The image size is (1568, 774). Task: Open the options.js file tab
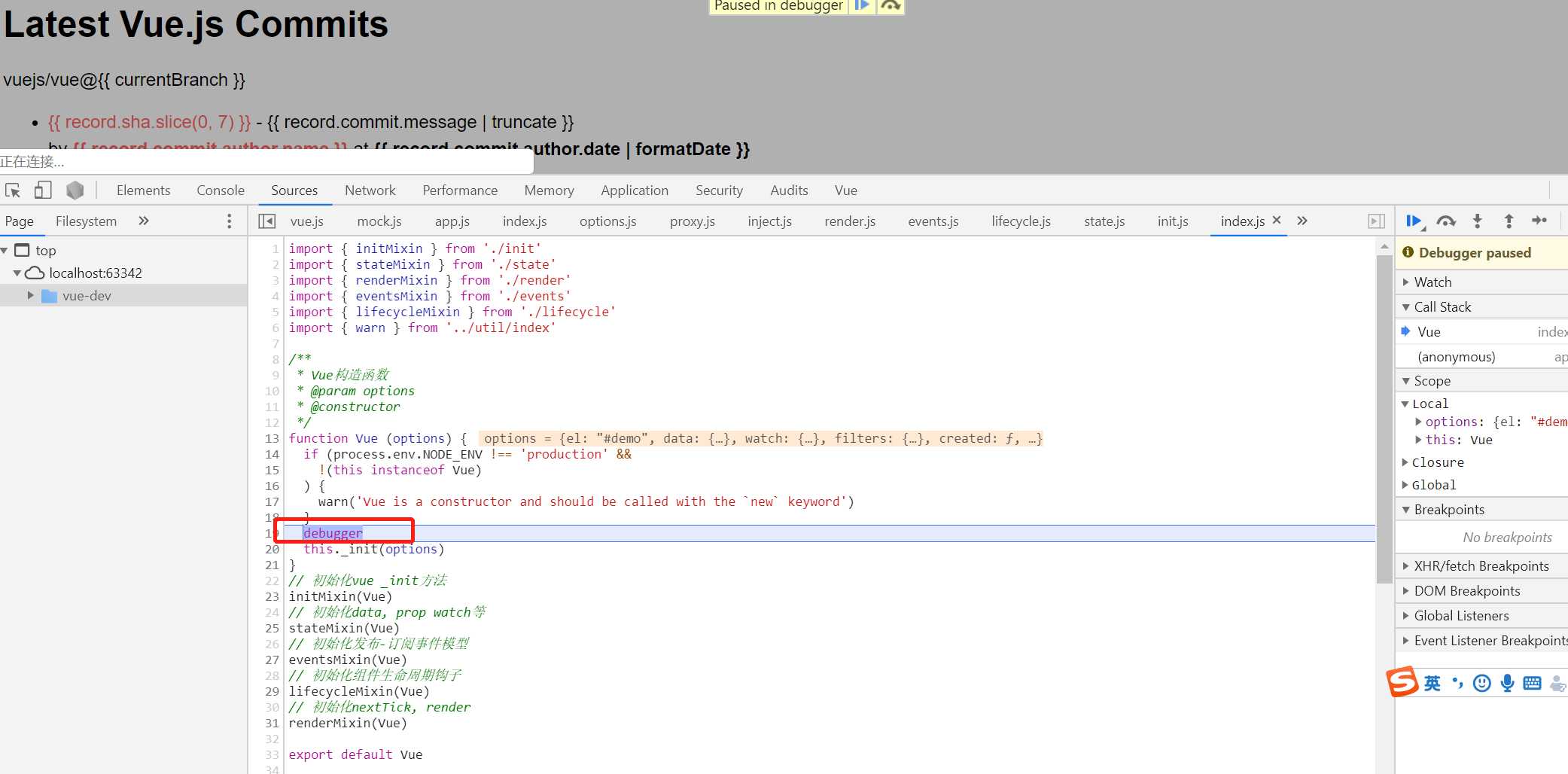tap(607, 221)
